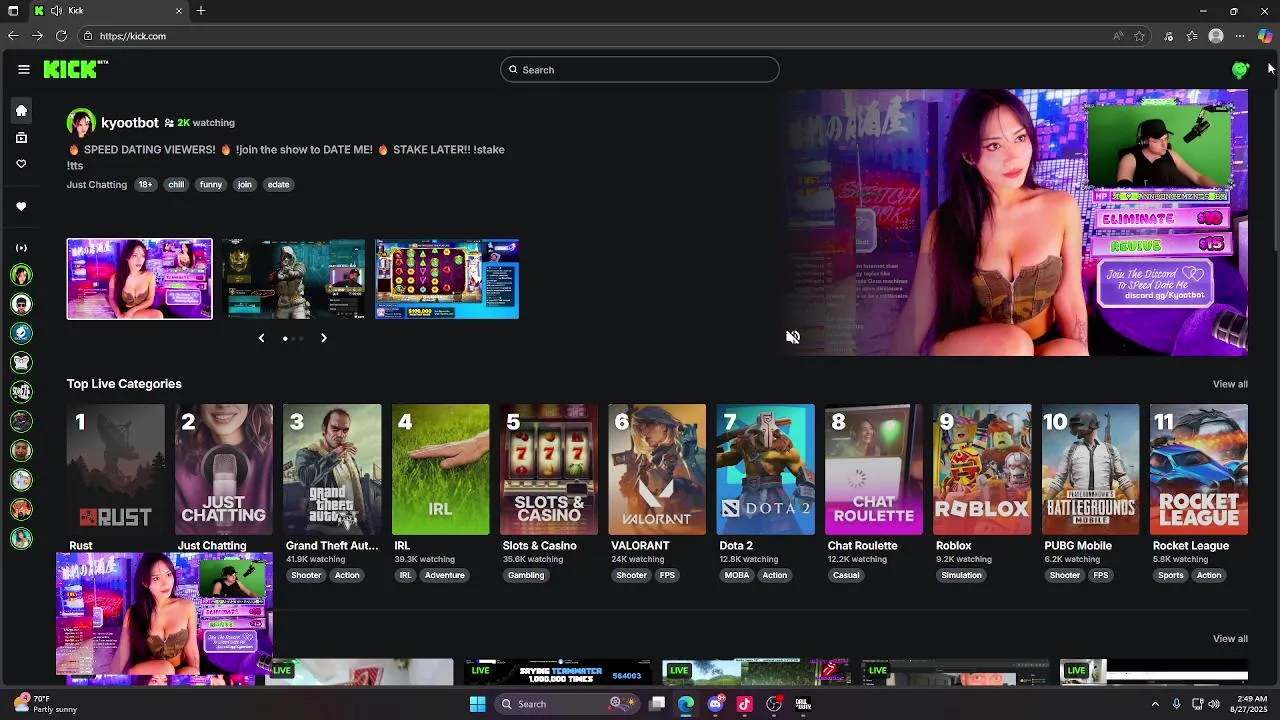Select the funny tag

coord(211,184)
